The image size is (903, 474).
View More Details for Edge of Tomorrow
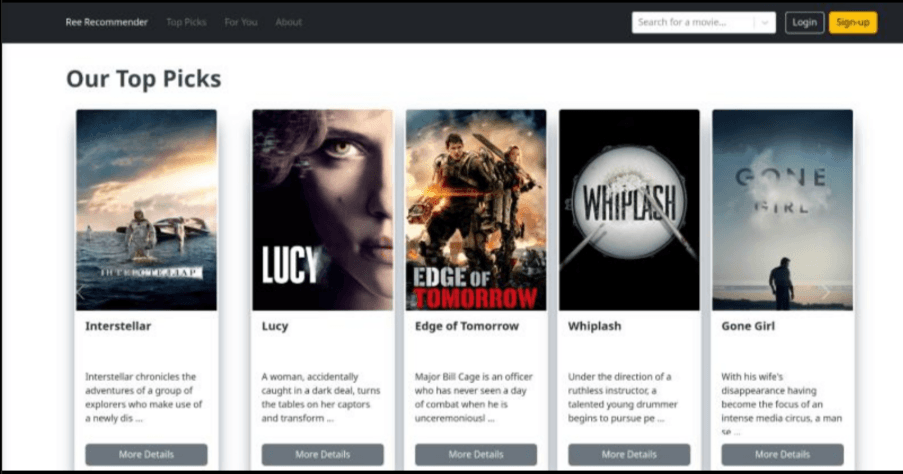[x=476, y=454]
